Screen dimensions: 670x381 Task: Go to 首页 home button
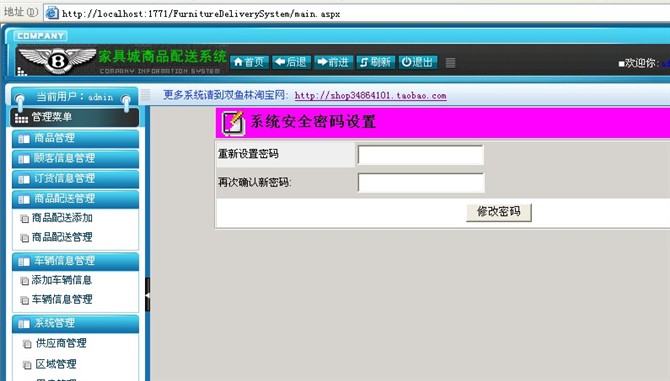[250, 62]
